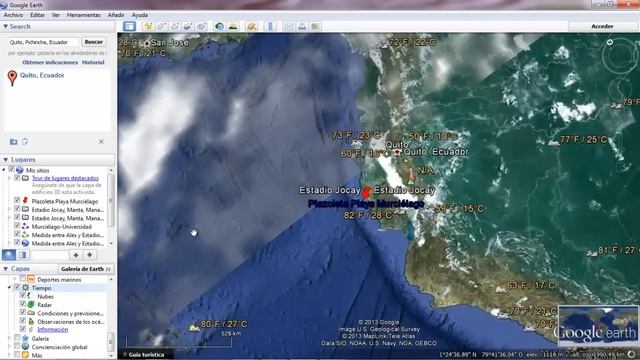Open Galería de Earth button
This screenshot has width=640, height=360.
[x=86, y=269]
